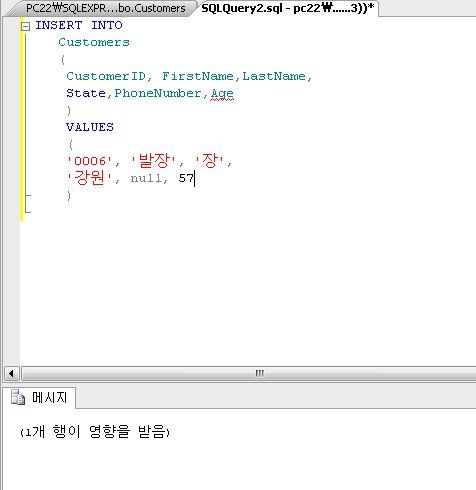This screenshot has width=476, height=490.
Task: Click the PhoneNumber column name
Action: click(x=158, y=93)
